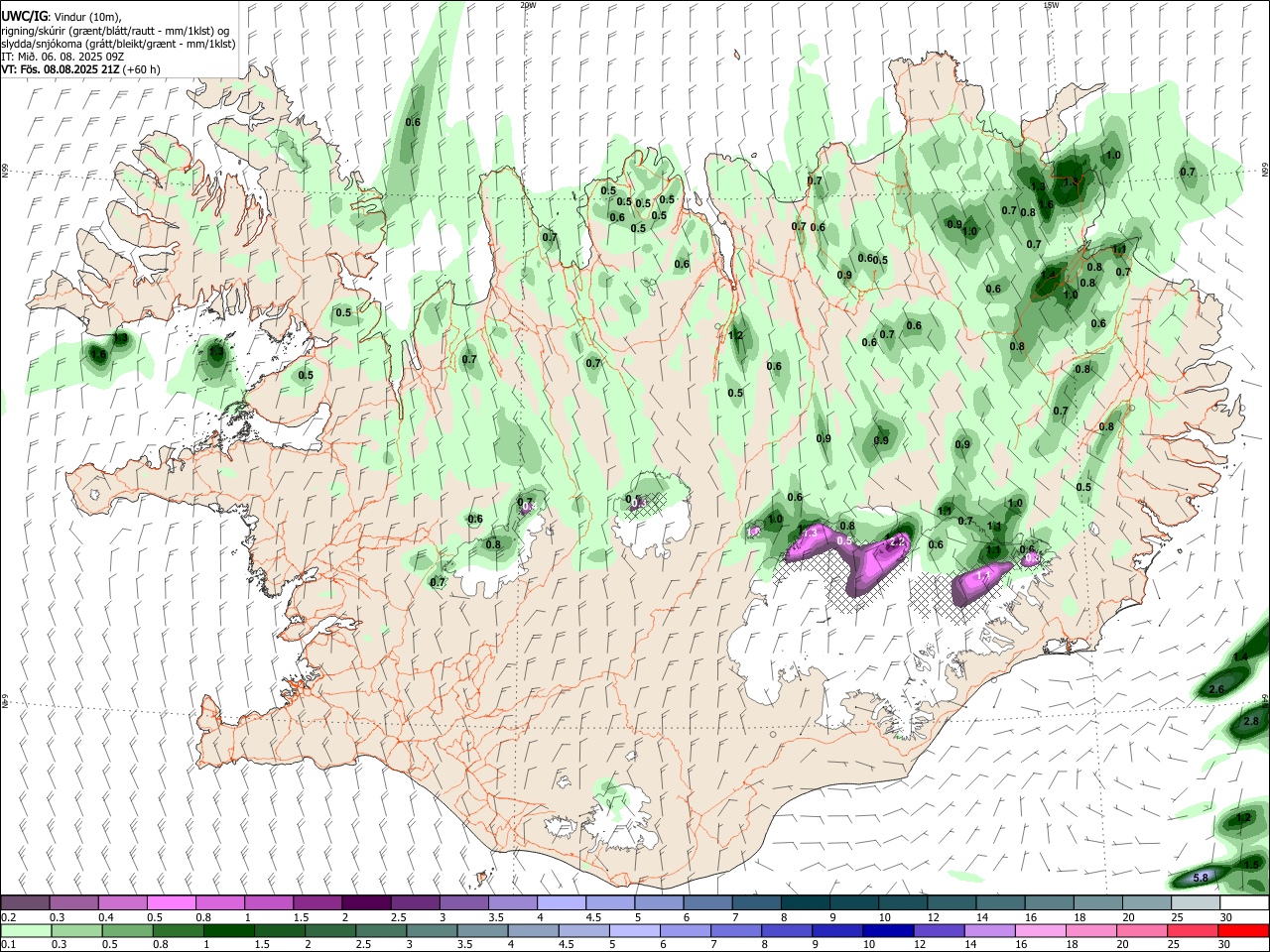The image size is (1270, 952).
Task: Click the UWC/IG title text
Action: [x=23, y=16]
